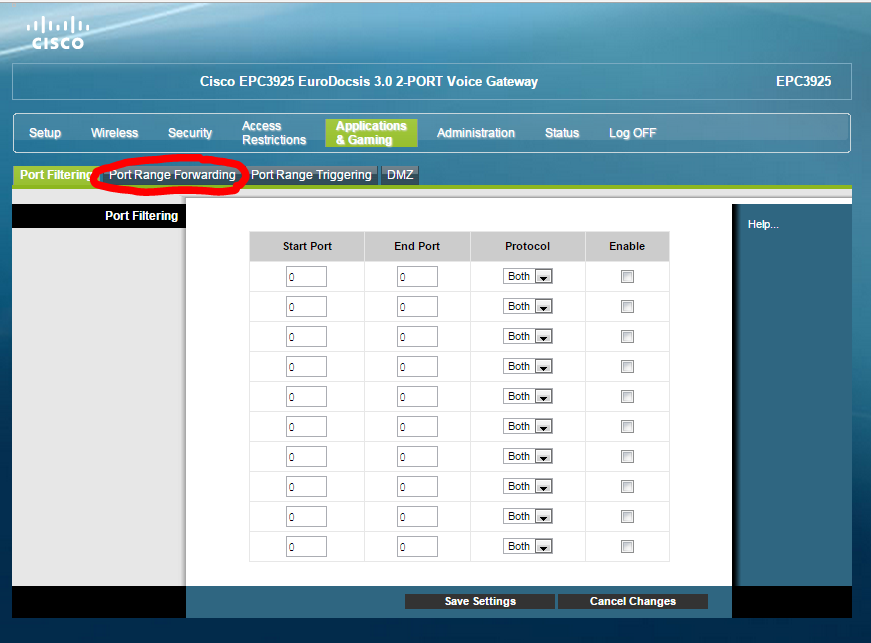Viewport: 871px width, 643px height.
Task: Open the Port Range Forwarding tab
Action: click(x=172, y=175)
